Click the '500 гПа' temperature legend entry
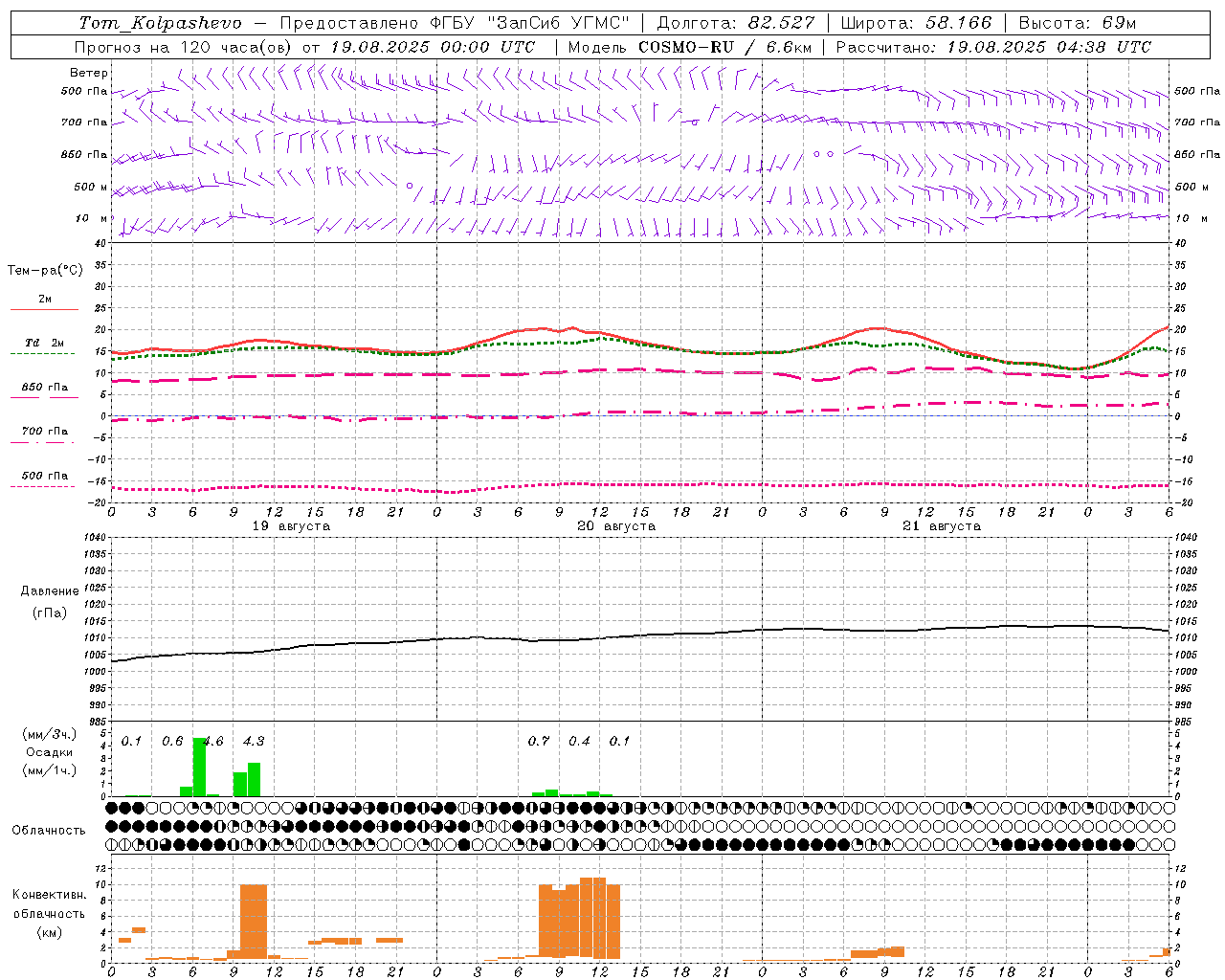This screenshot has height=980, width=1225. 45,476
